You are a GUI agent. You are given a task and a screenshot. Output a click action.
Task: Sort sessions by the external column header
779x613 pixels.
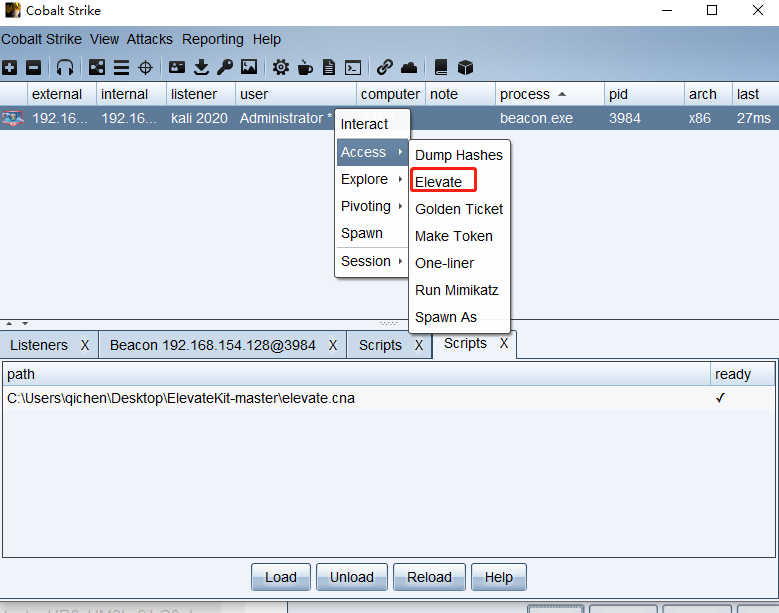coord(61,94)
